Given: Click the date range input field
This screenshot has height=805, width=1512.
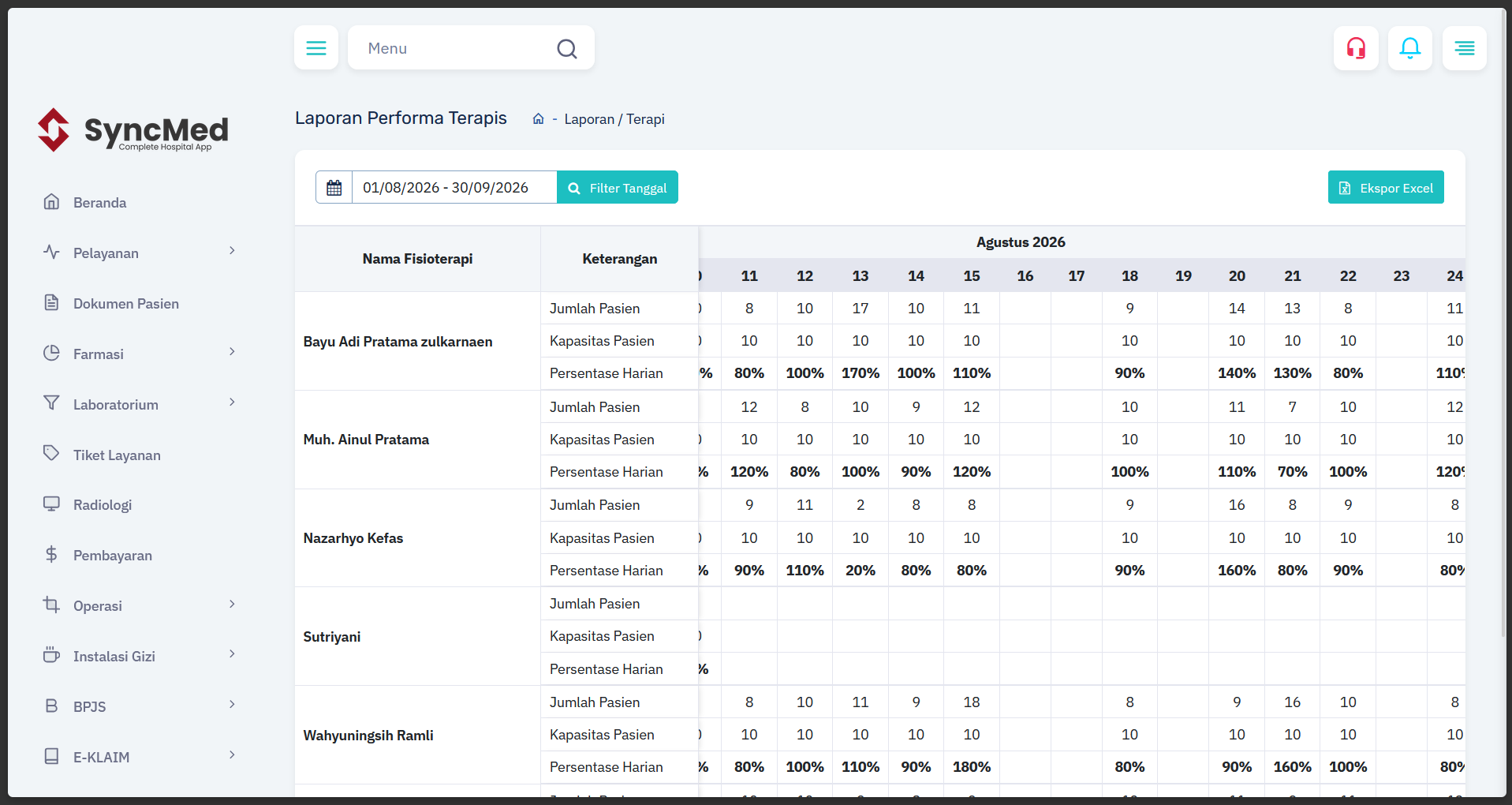Looking at the screenshot, I should [454, 188].
